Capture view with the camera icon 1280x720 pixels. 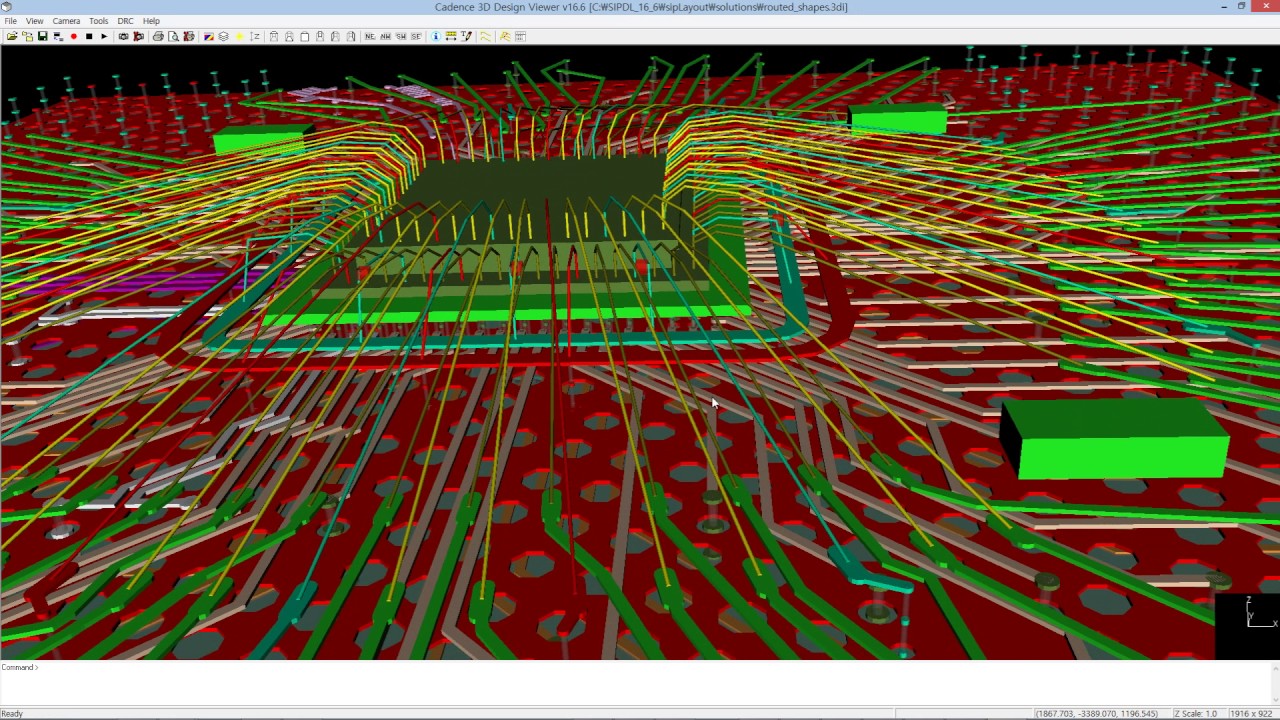click(123, 36)
